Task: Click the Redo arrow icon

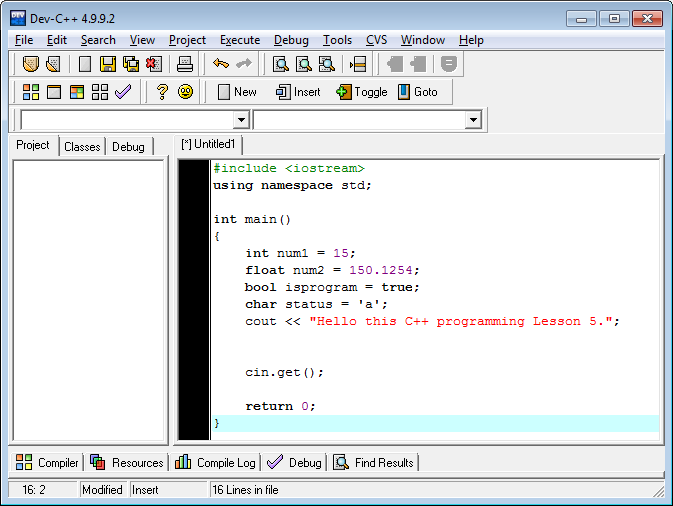Action: (x=244, y=64)
